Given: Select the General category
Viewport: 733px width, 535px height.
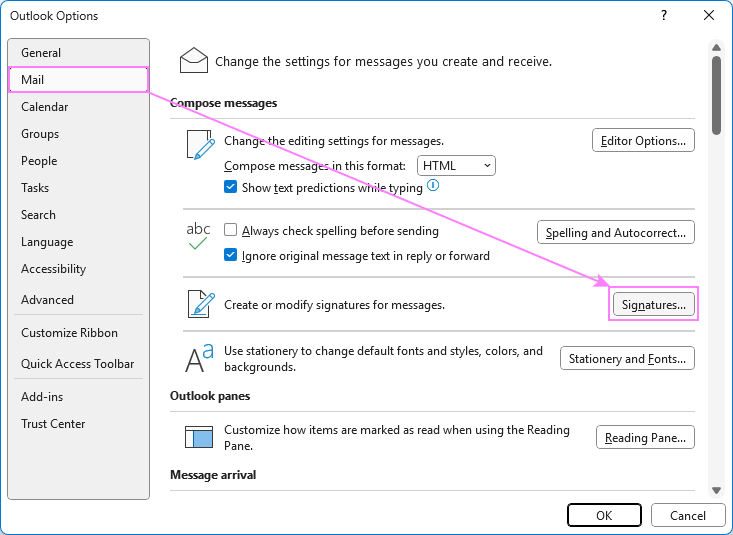Looking at the screenshot, I should (x=79, y=53).
